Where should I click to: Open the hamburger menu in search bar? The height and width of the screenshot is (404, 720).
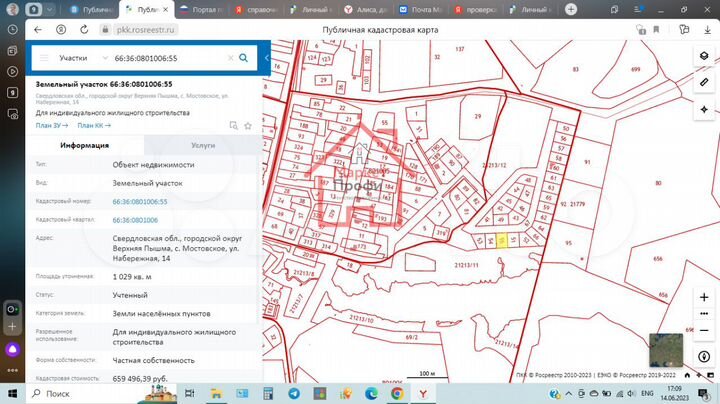click(x=43, y=59)
